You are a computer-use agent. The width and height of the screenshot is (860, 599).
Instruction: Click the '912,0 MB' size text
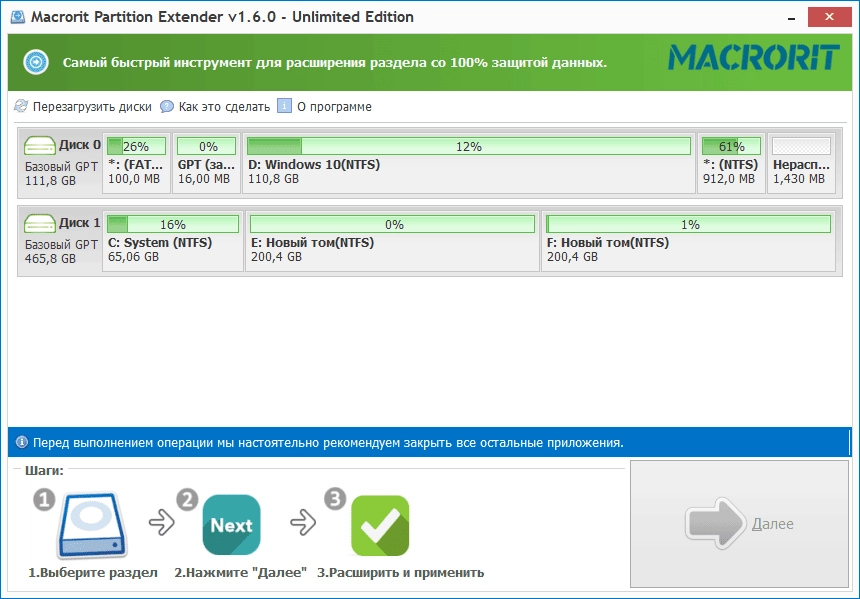pyautogui.click(x=728, y=179)
